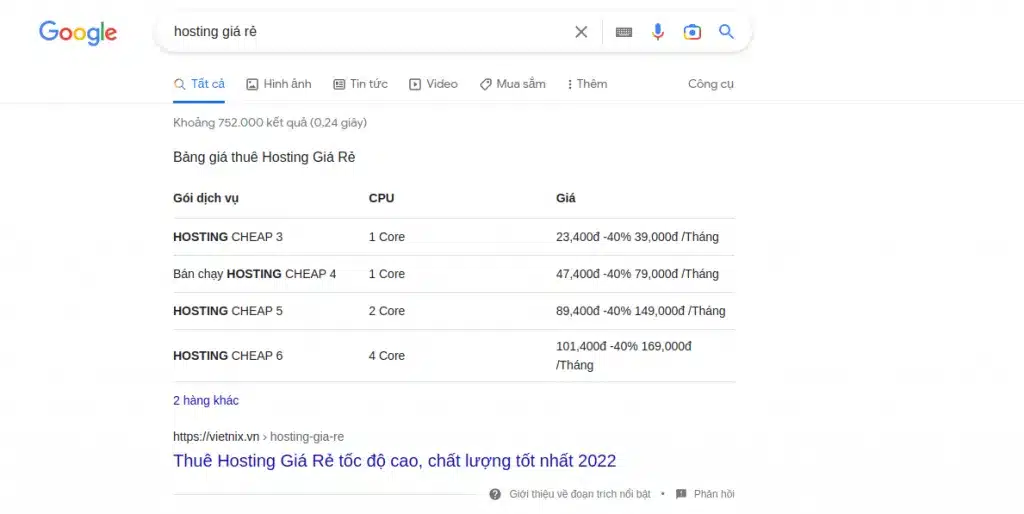Viewport: 1024px width, 514px height.
Task: Click the vietnix.vn URL breadcrumb
Action: [258, 437]
